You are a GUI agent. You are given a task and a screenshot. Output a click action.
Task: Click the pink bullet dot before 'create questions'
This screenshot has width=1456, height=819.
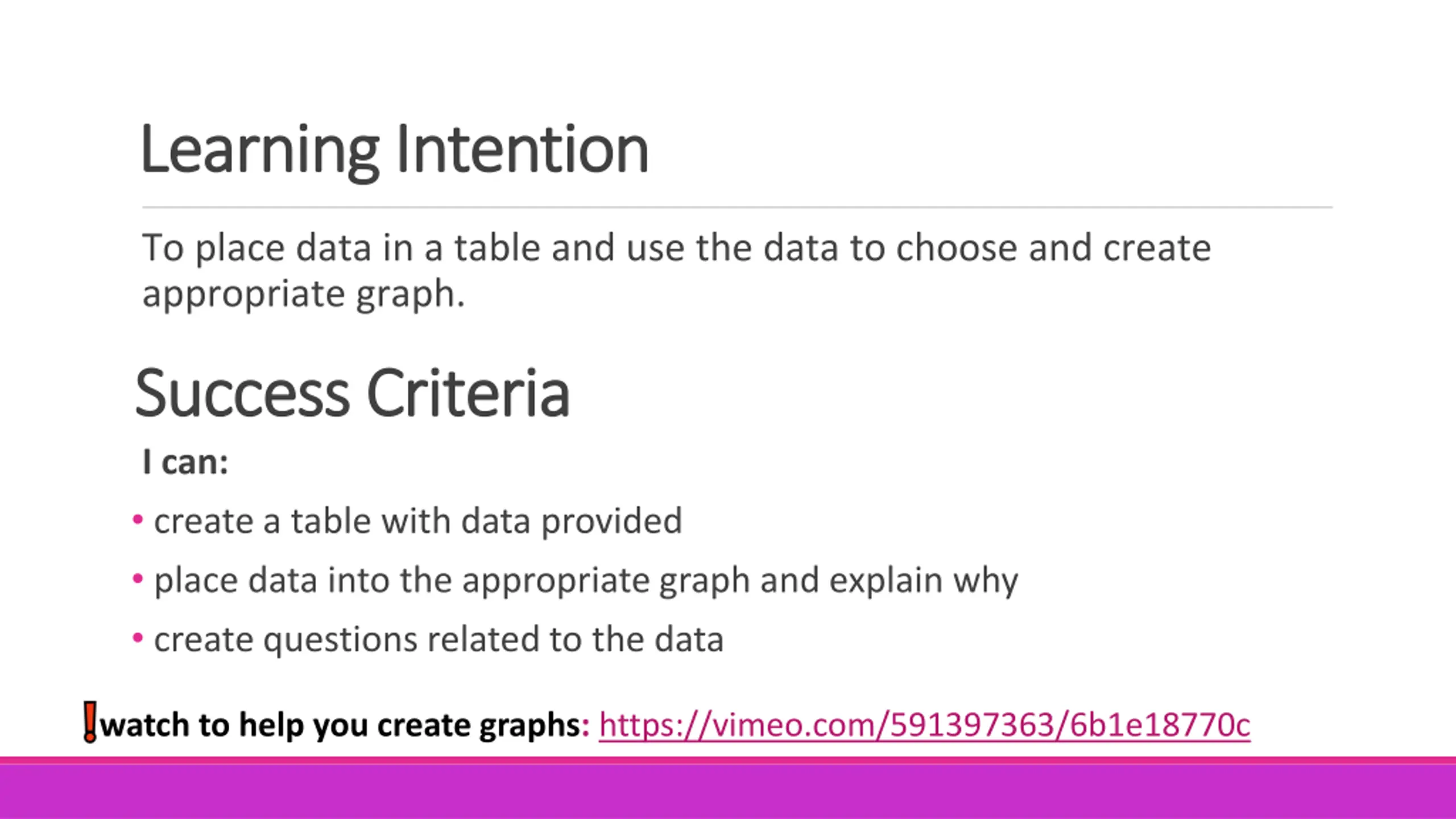click(x=138, y=638)
